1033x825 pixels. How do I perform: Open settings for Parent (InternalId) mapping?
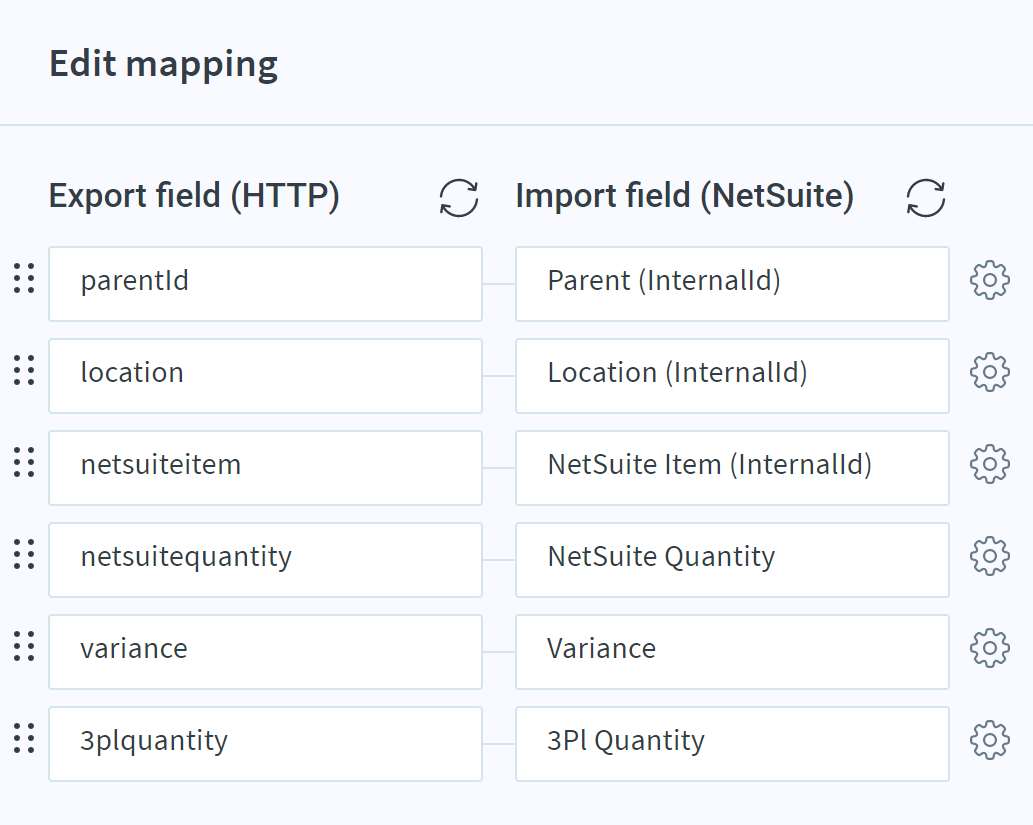pyautogui.click(x=989, y=281)
